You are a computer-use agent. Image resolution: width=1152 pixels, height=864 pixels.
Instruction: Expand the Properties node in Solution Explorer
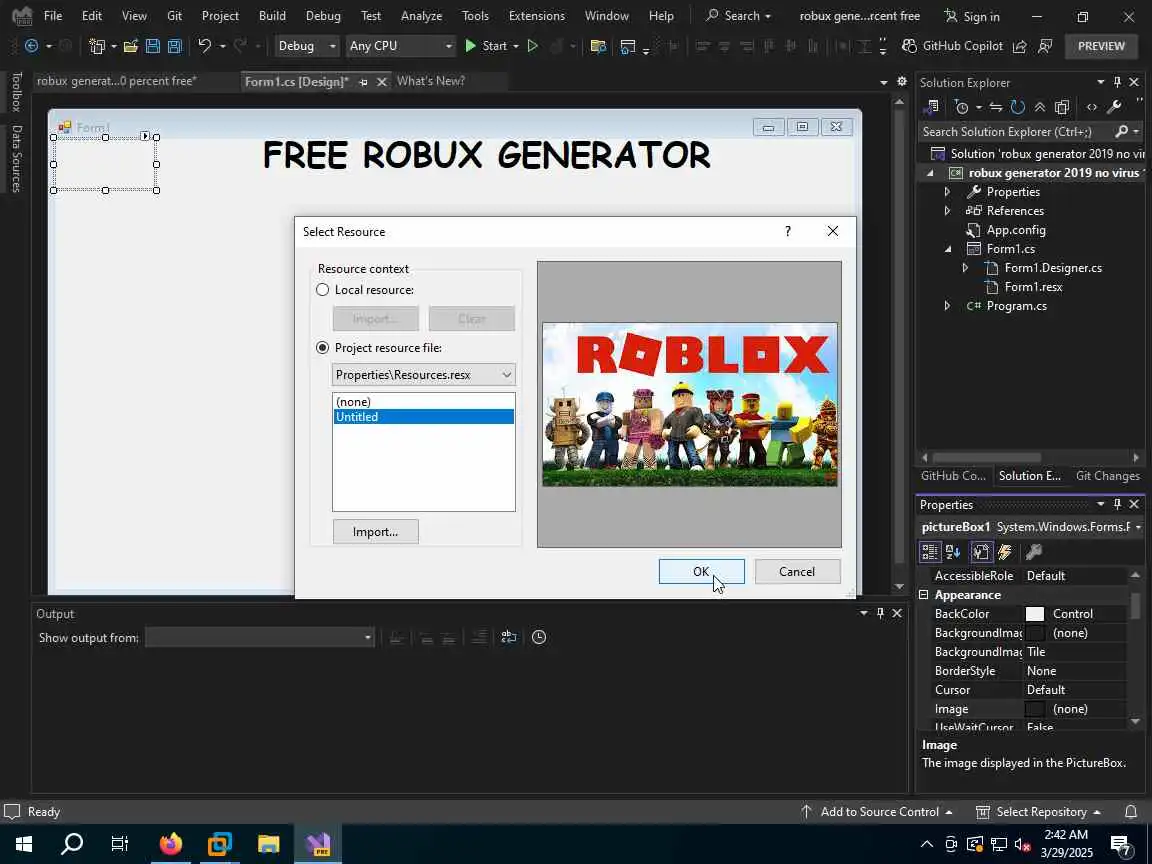[x=947, y=192]
